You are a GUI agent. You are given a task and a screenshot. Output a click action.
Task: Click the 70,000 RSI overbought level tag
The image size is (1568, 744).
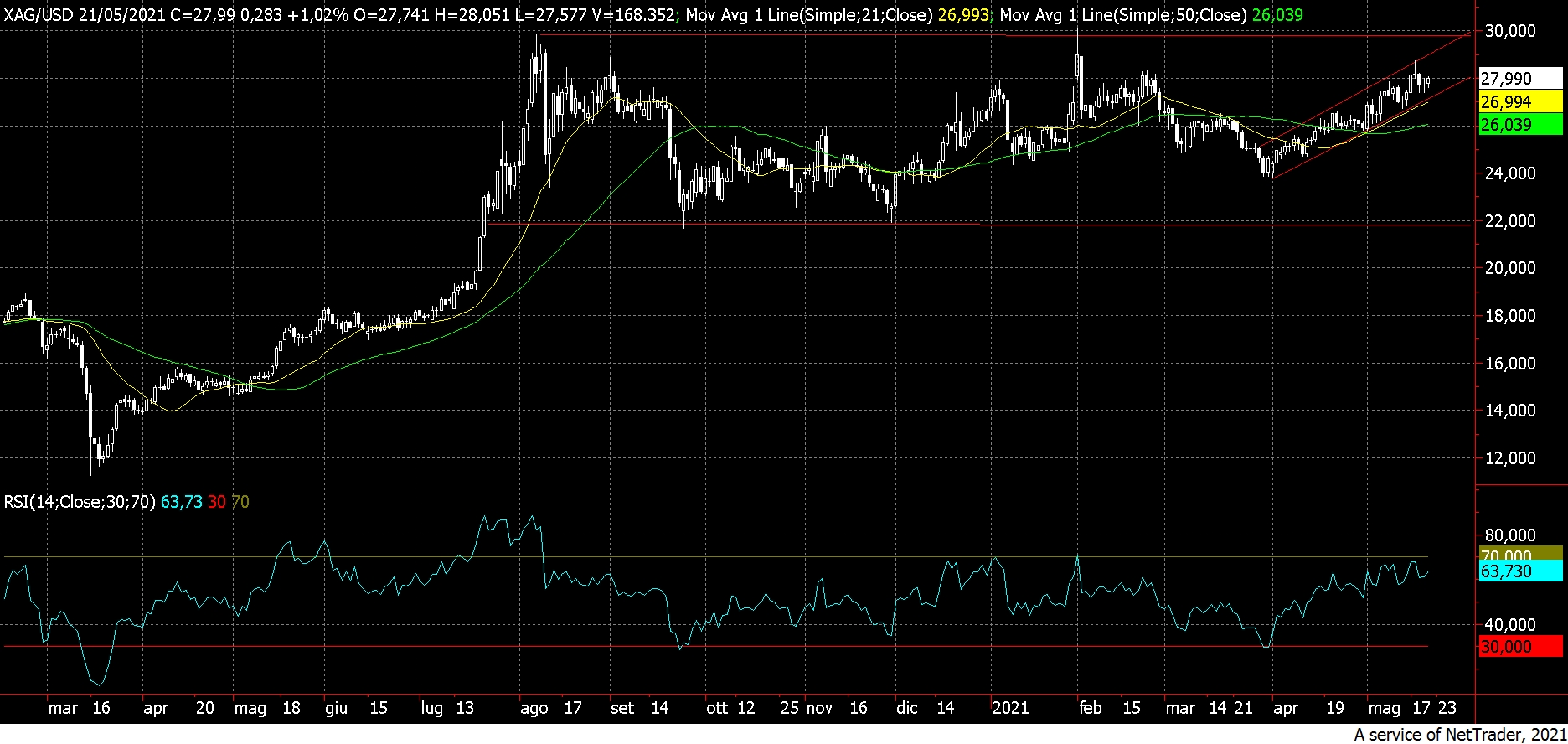pyautogui.click(x=1520, y=554)
